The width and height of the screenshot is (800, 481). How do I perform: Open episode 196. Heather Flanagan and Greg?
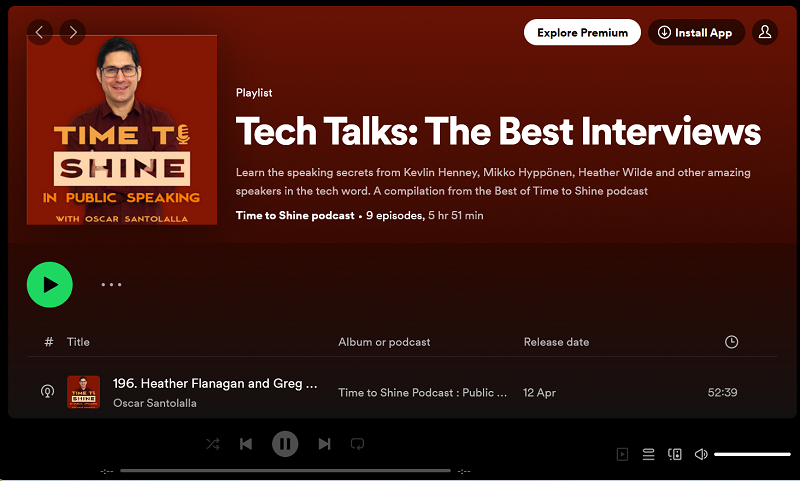(x=215, y=383)
